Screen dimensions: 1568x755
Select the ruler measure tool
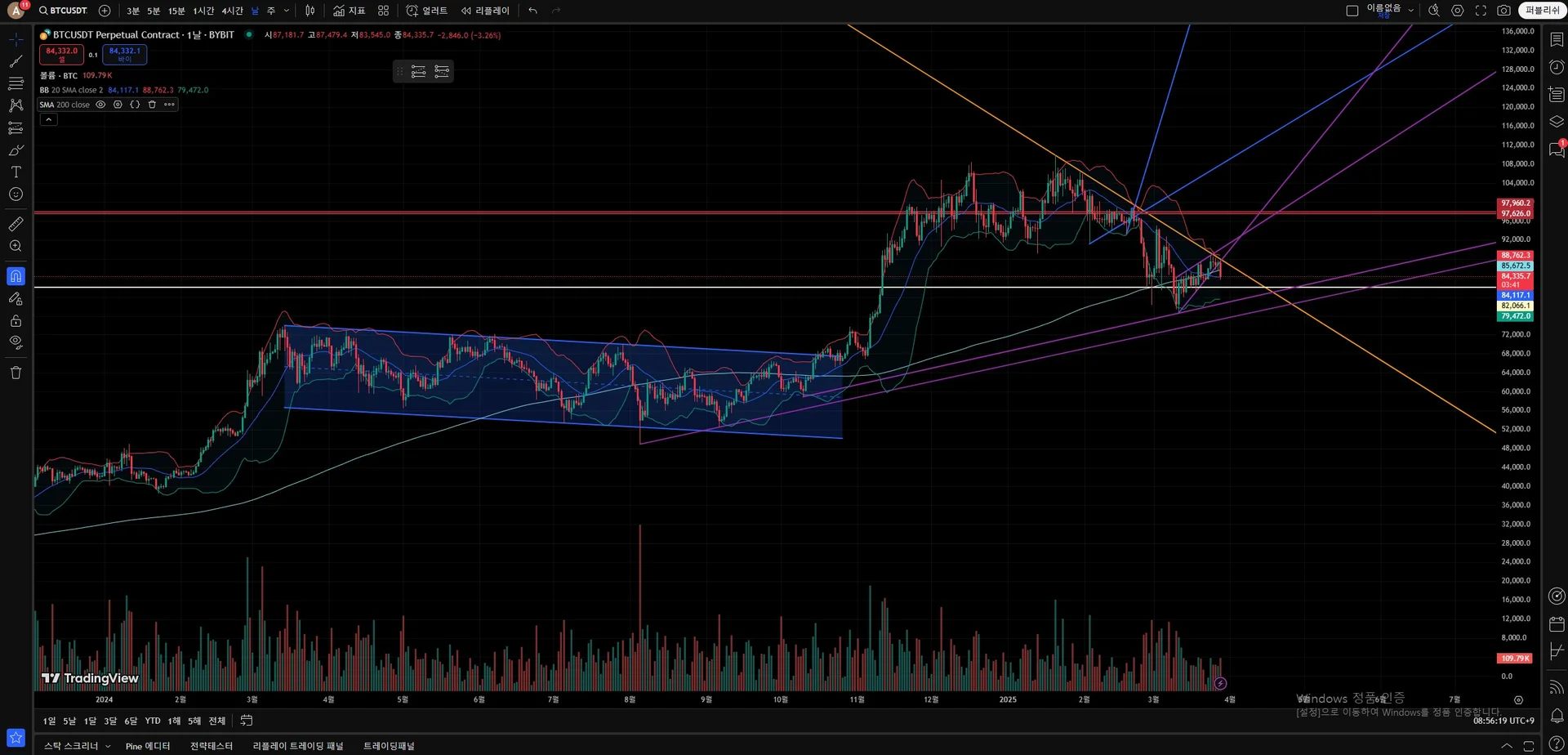[16, 224]
